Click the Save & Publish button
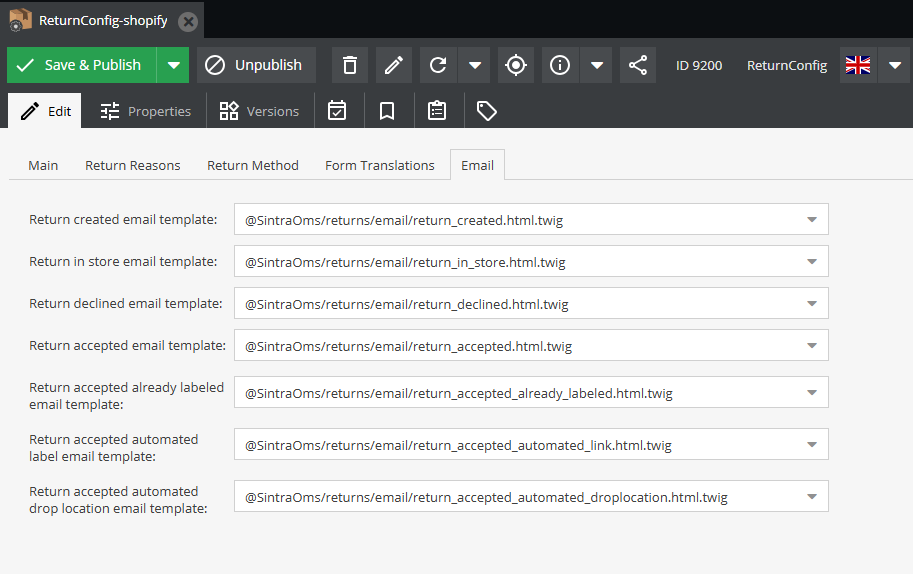 pyautogui.click(x=82, y=65)
